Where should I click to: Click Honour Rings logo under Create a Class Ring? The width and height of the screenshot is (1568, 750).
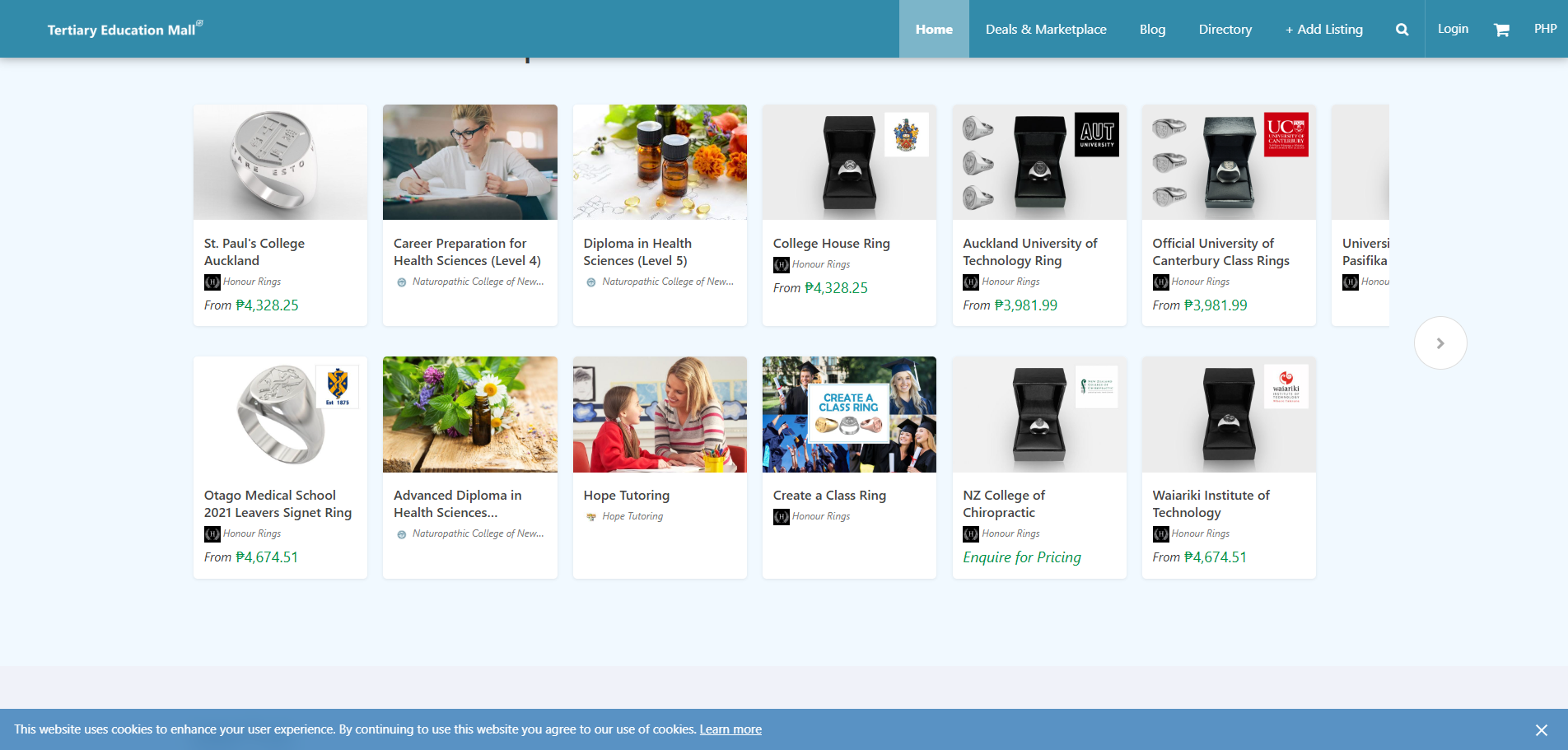781,517
